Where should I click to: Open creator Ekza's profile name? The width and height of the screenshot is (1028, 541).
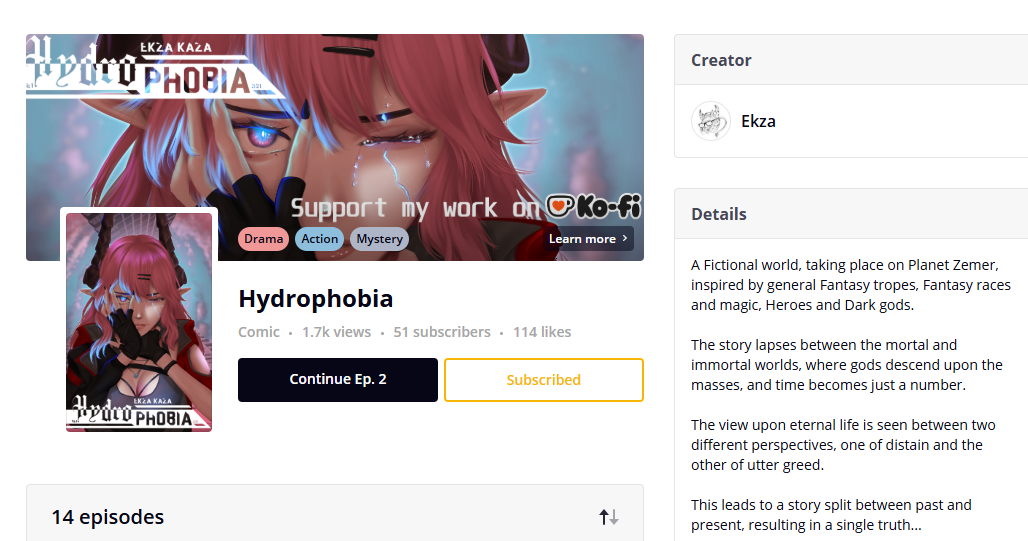click(758, 121)
